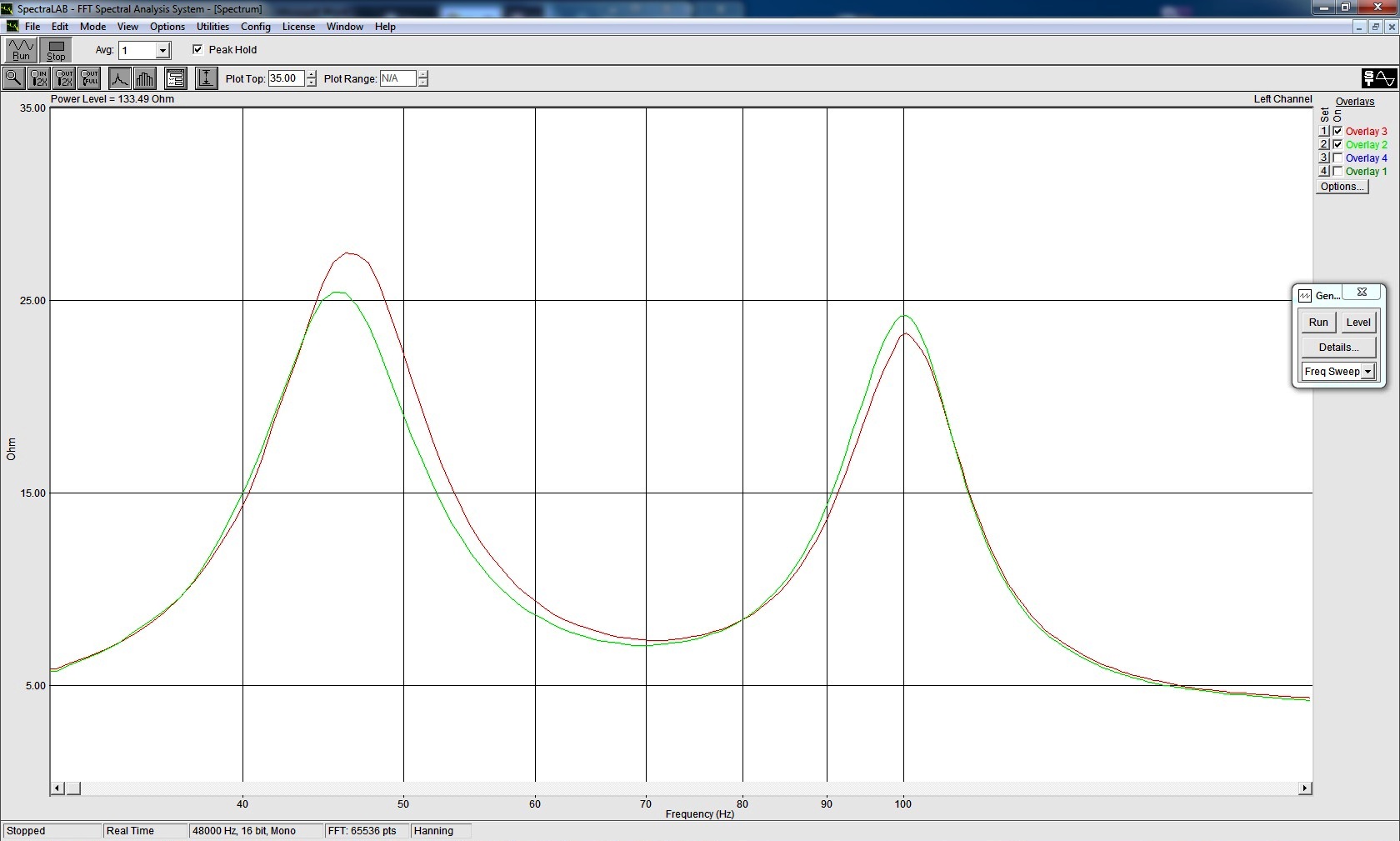The image size is (1400, 841).
Task: Click the 'Power Level = 133.49 Ohm' readout
Action: [112, 99]
